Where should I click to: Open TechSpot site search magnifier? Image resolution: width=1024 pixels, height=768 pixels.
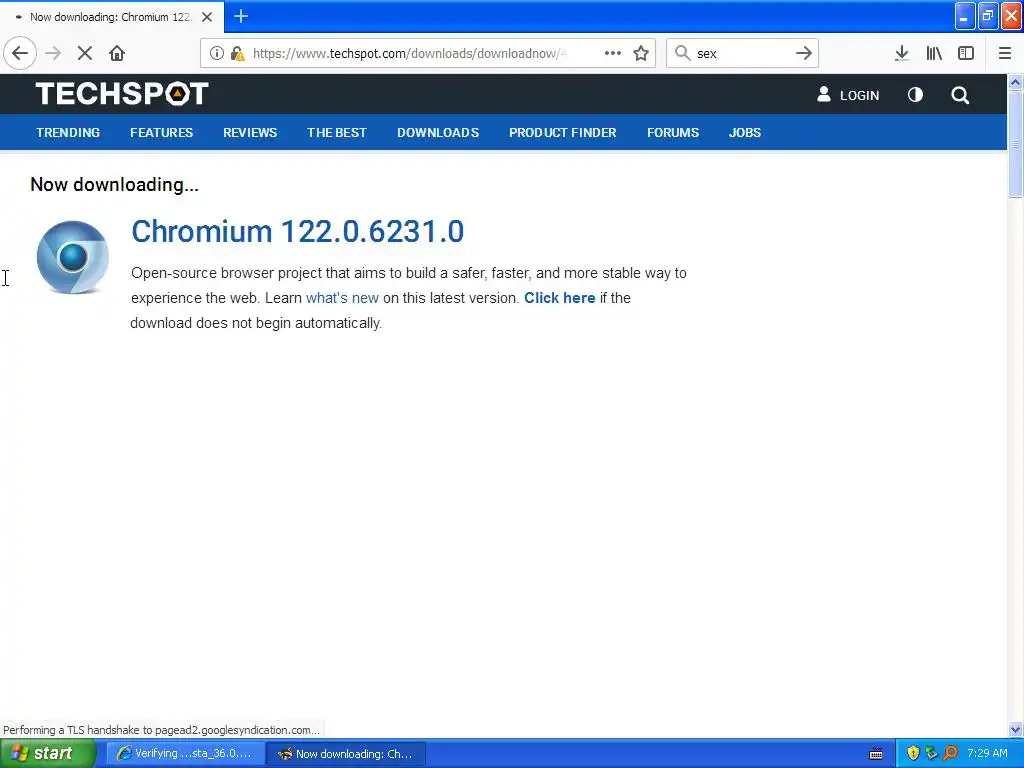pyautogui.click(x=960, y=95)
